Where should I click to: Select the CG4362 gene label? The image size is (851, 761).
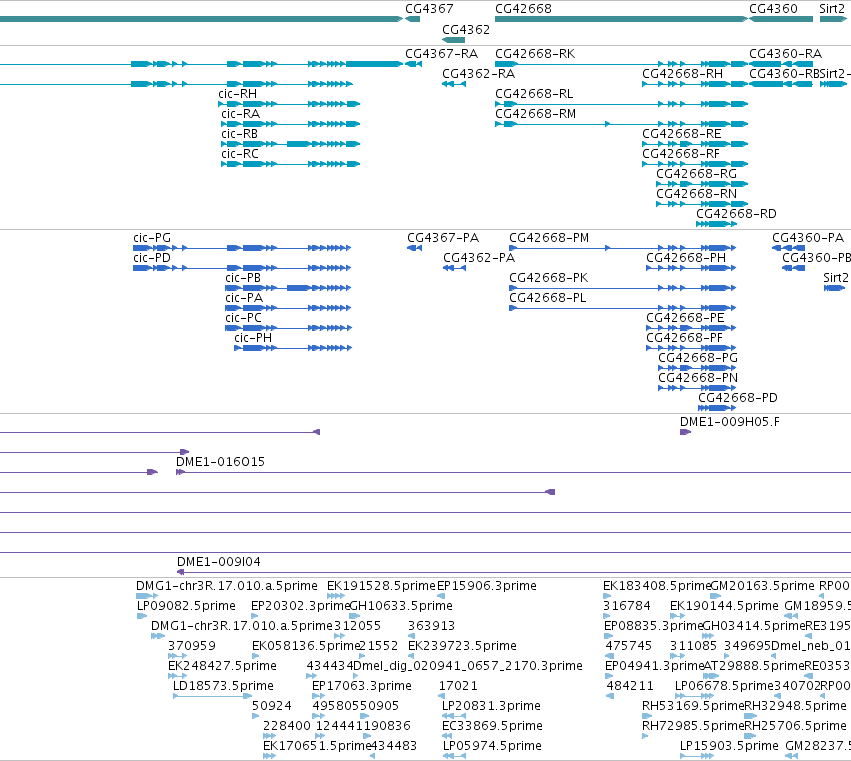[x=466, y=29]
